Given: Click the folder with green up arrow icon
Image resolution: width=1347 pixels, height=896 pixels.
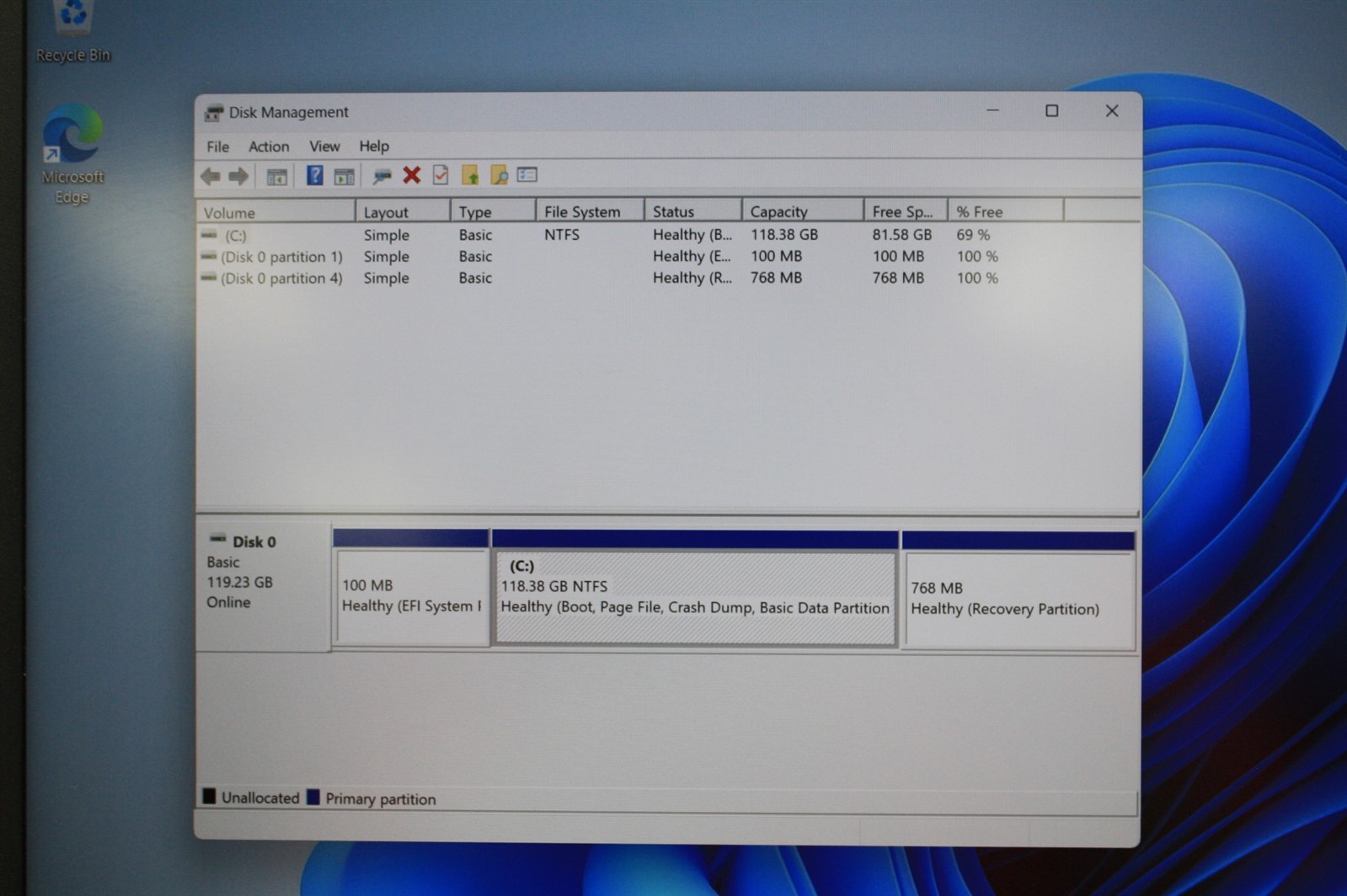Looking at the screenshot, I should tap(469, 175).
